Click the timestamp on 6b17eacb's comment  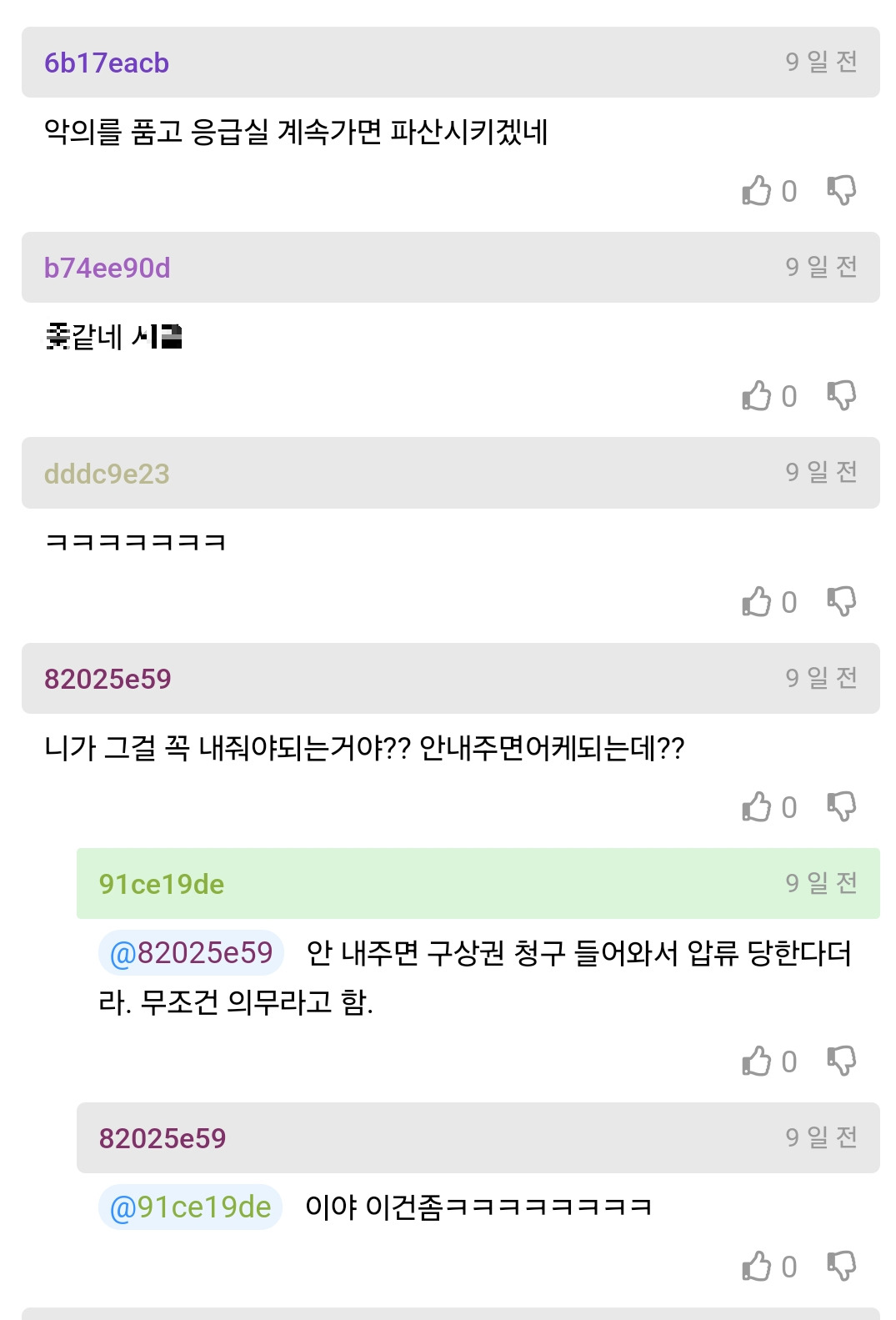[x=821, y=62]
